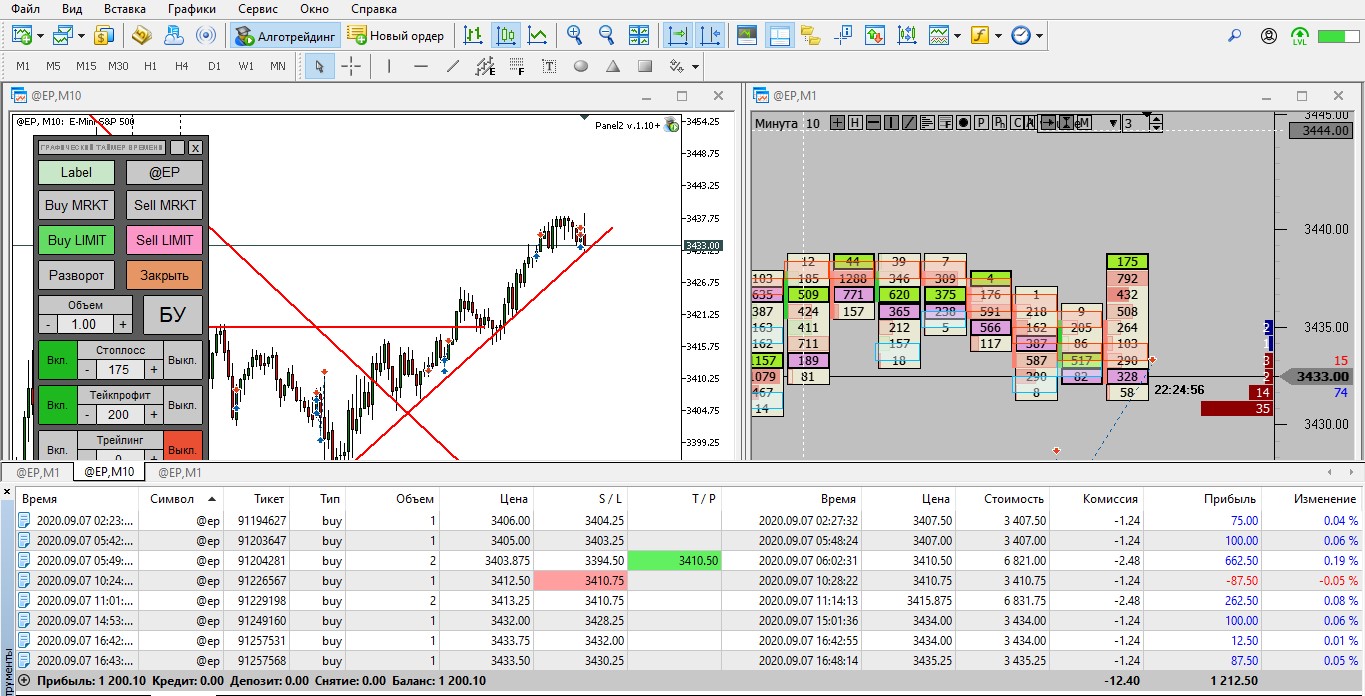Click the Новый ордер button
Viewport: 1365px width, 696px height.
coord(396,36)
